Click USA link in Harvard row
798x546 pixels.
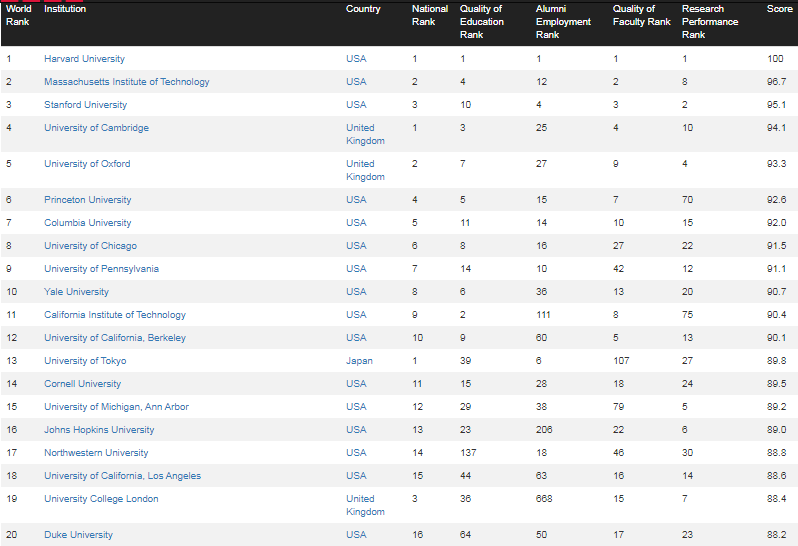coord(356,59)
